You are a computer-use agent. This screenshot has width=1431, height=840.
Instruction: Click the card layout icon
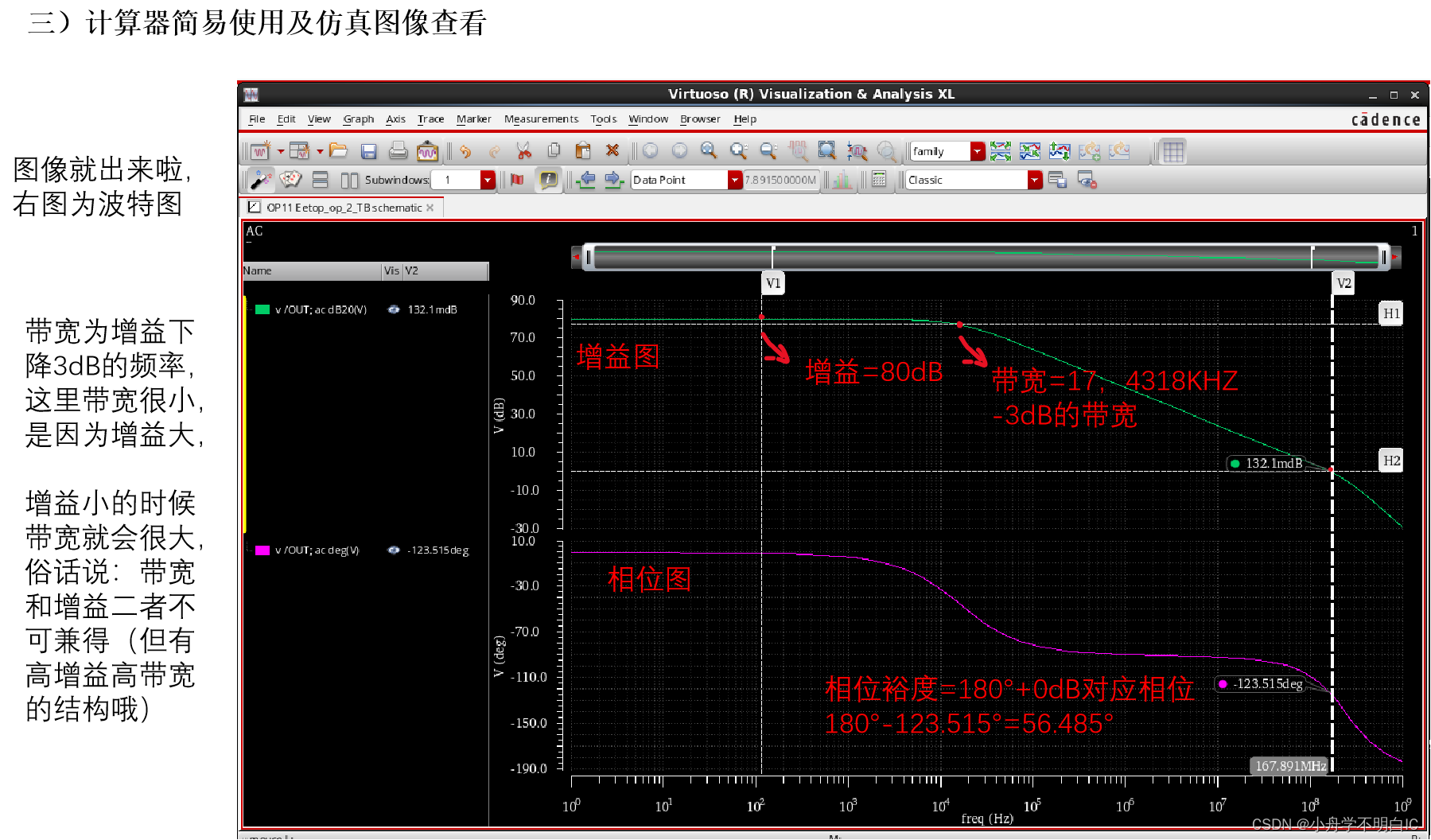290,180
